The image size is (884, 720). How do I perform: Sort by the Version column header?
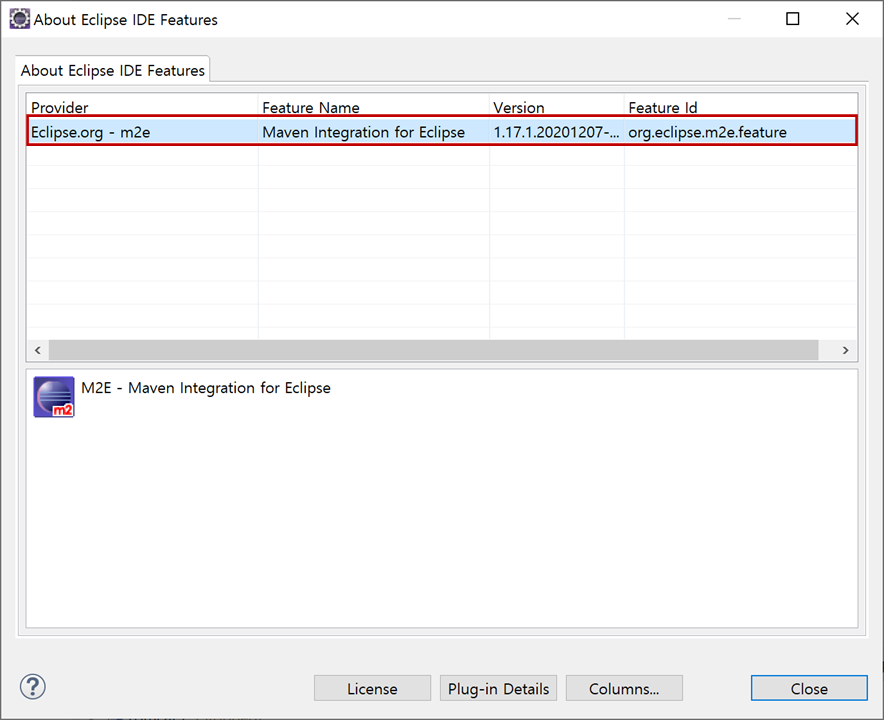click(x=556, y=107)
